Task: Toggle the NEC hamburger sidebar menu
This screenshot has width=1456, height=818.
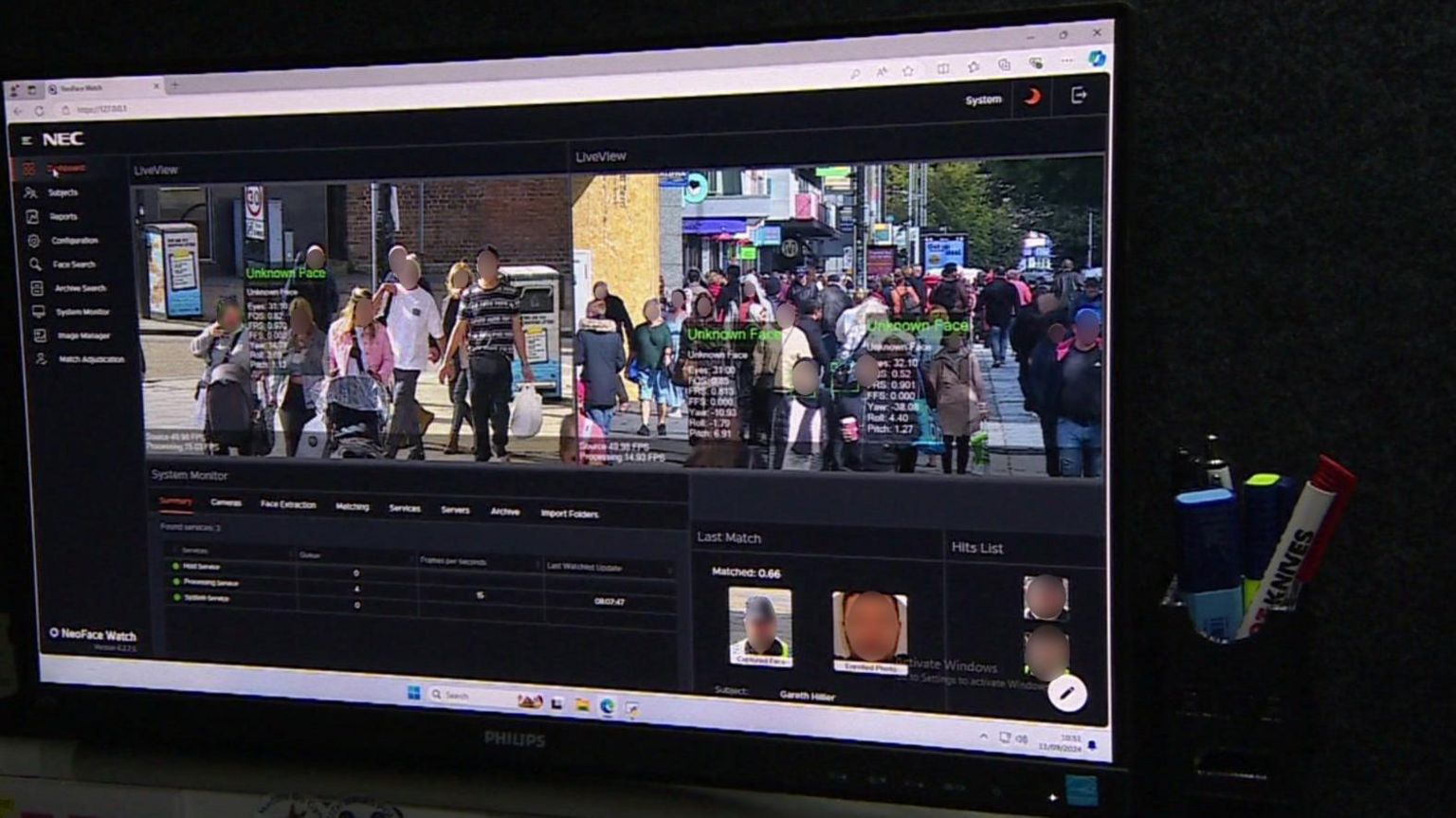Action: [27, 140]
